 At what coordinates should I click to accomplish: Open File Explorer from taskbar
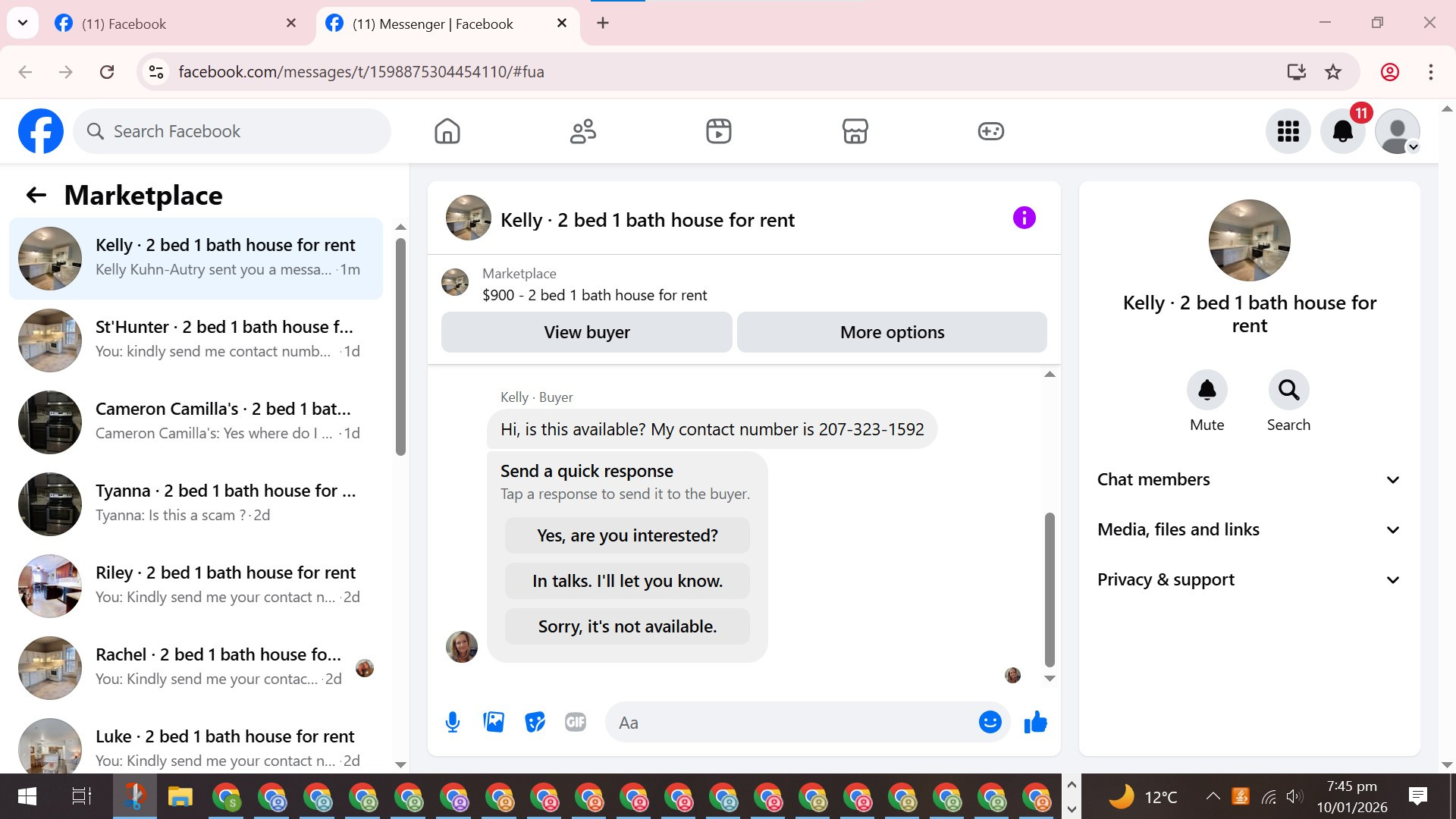[x=180, y=797]
